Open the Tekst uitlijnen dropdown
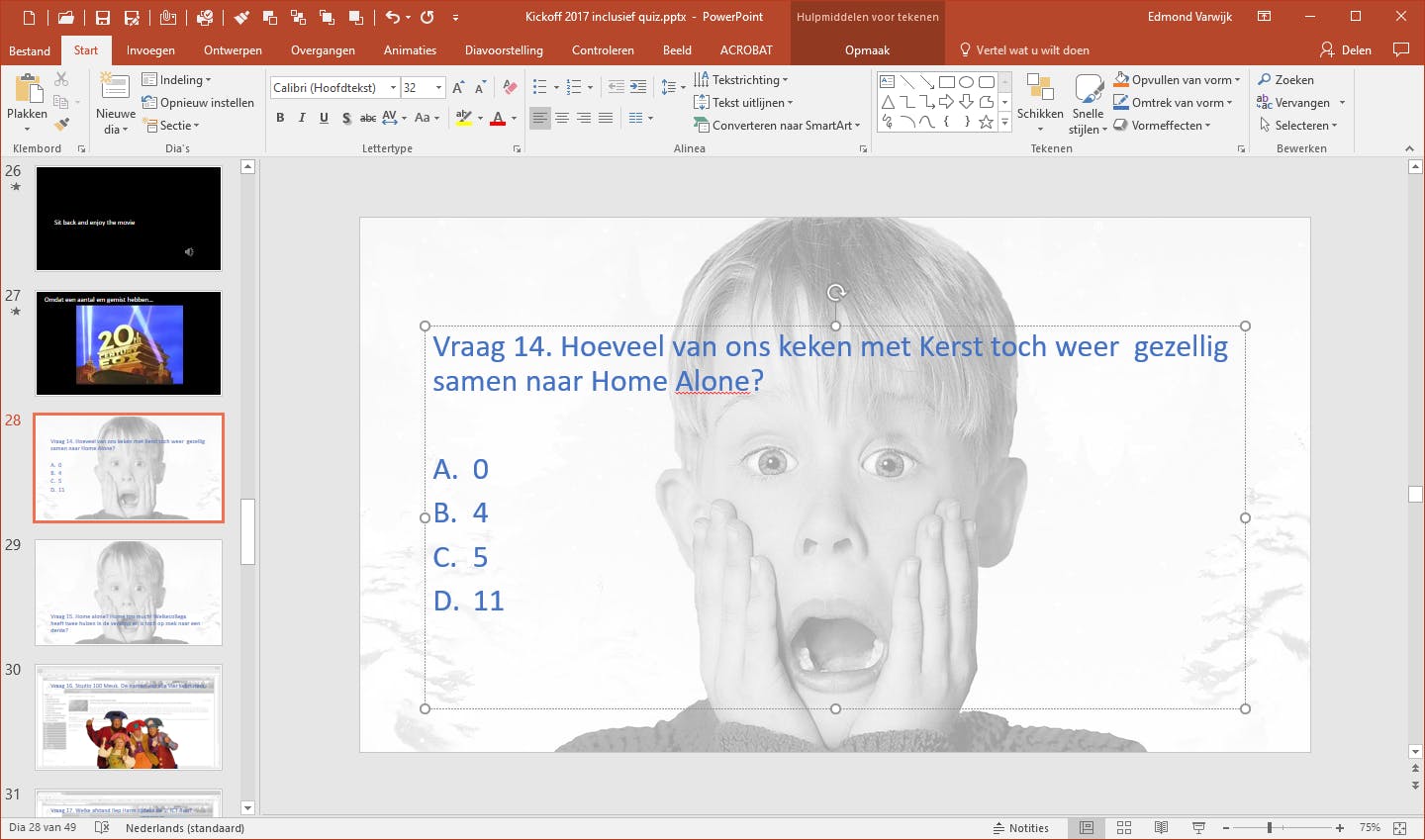The height and width of the screenshot is (840, 1425). pos(743,103)
